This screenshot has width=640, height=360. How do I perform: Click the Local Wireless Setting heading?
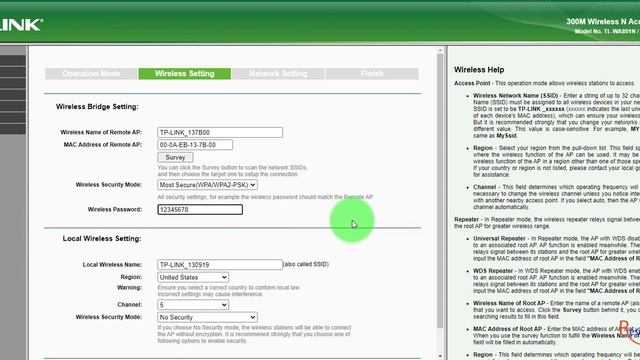click(x=102, y=238)
